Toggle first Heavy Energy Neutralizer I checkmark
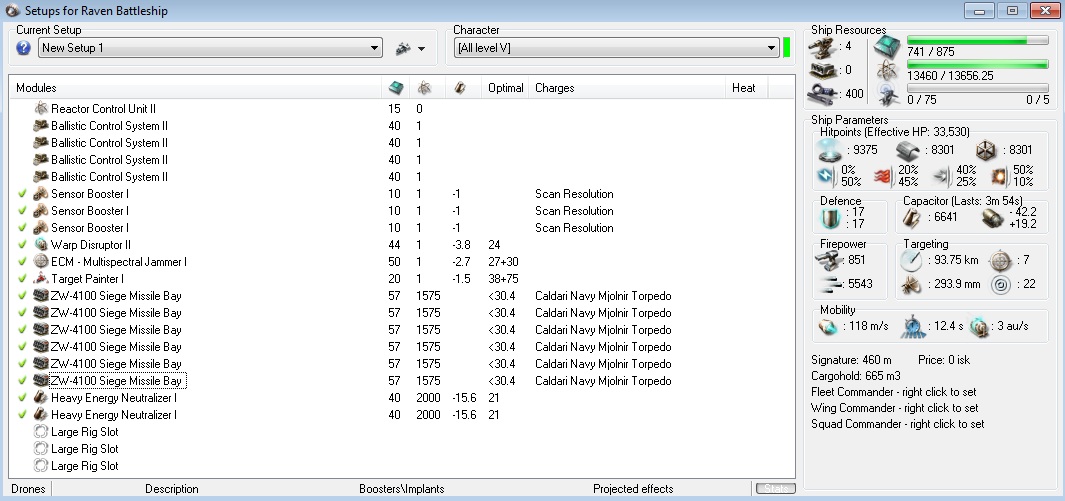The height and width of the screenshot is (501, 1065). pos(22,398)
